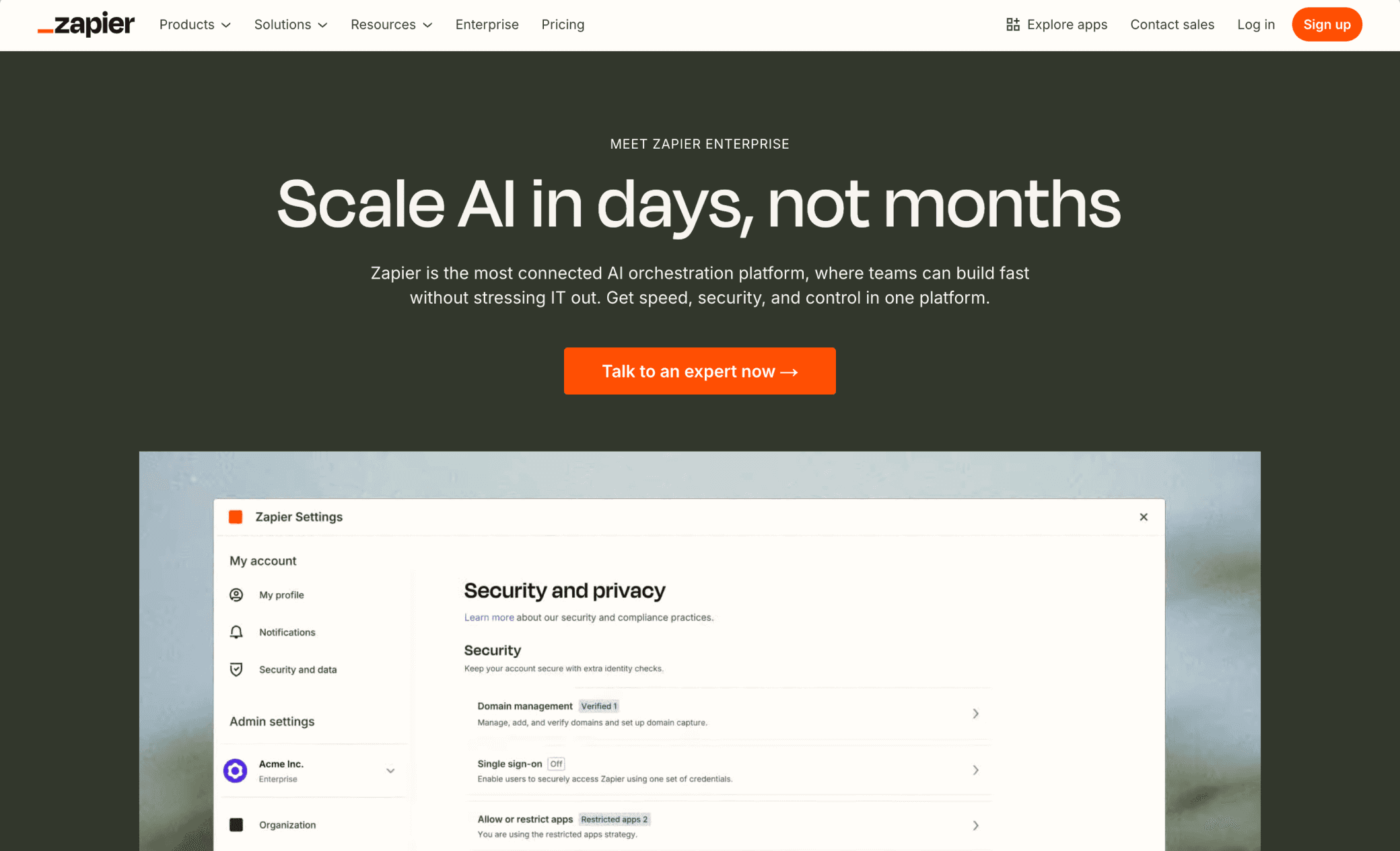Open Notifications via the bell icon
1400x851 pixels.
tap(236, 632)
